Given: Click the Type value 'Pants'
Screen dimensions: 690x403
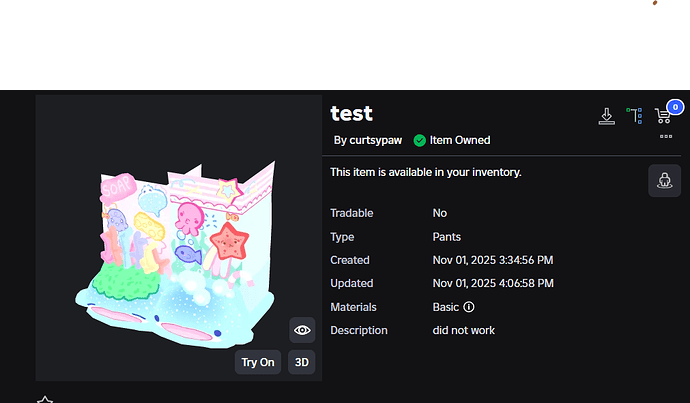Looking at the screenshot, I should tap(447, 237).
